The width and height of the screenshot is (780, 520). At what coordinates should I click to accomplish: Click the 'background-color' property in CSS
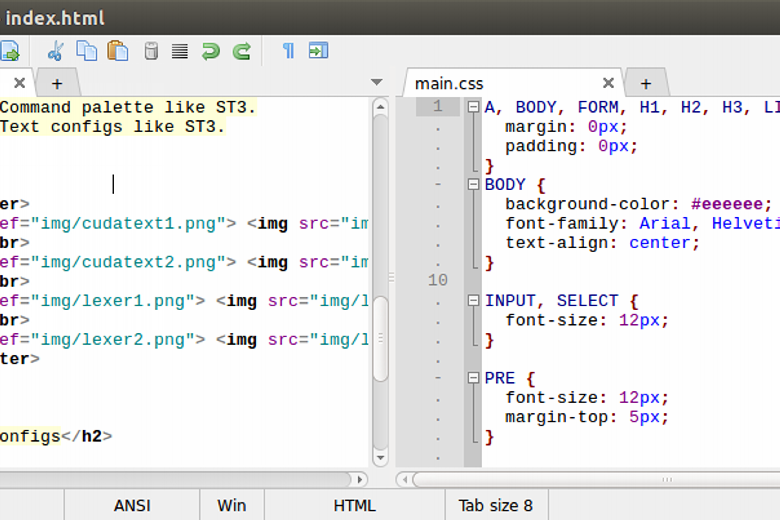[x=588, y=204]
